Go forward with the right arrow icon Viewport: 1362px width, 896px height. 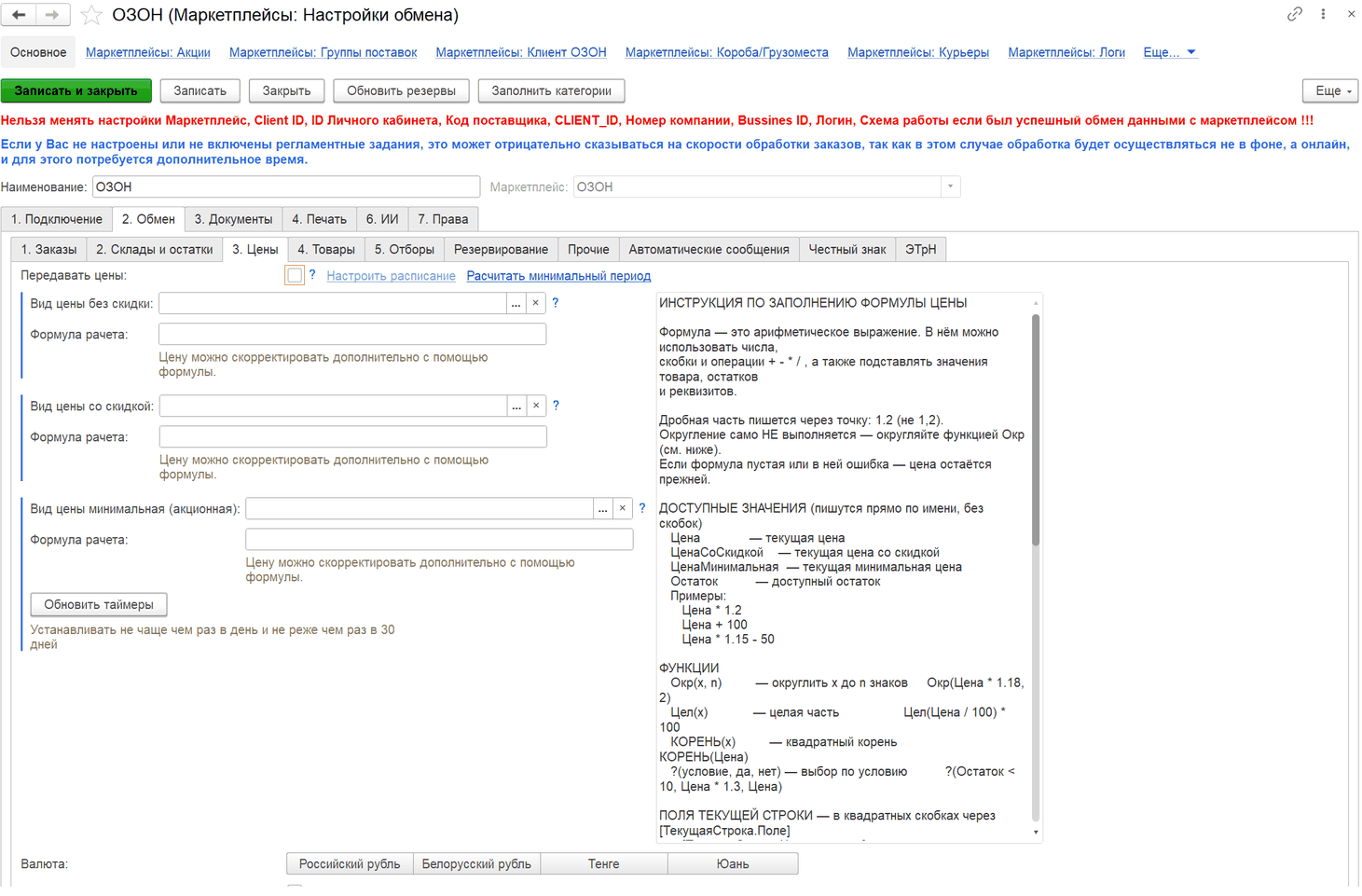click(x=52, y=15)
